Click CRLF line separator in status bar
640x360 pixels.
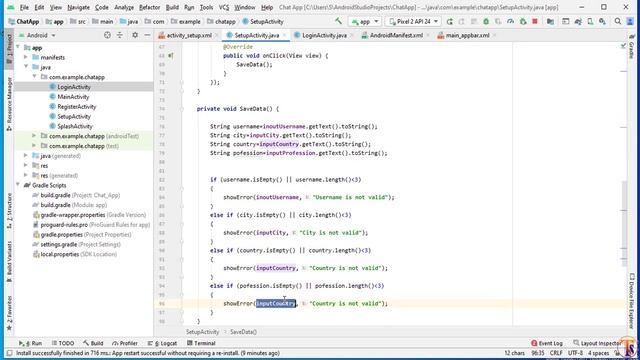(556, 353)
